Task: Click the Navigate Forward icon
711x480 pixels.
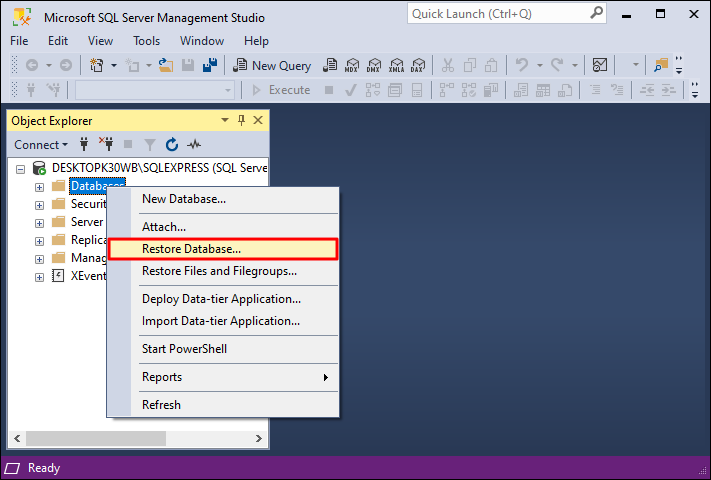Action: (x=66, y=66)
